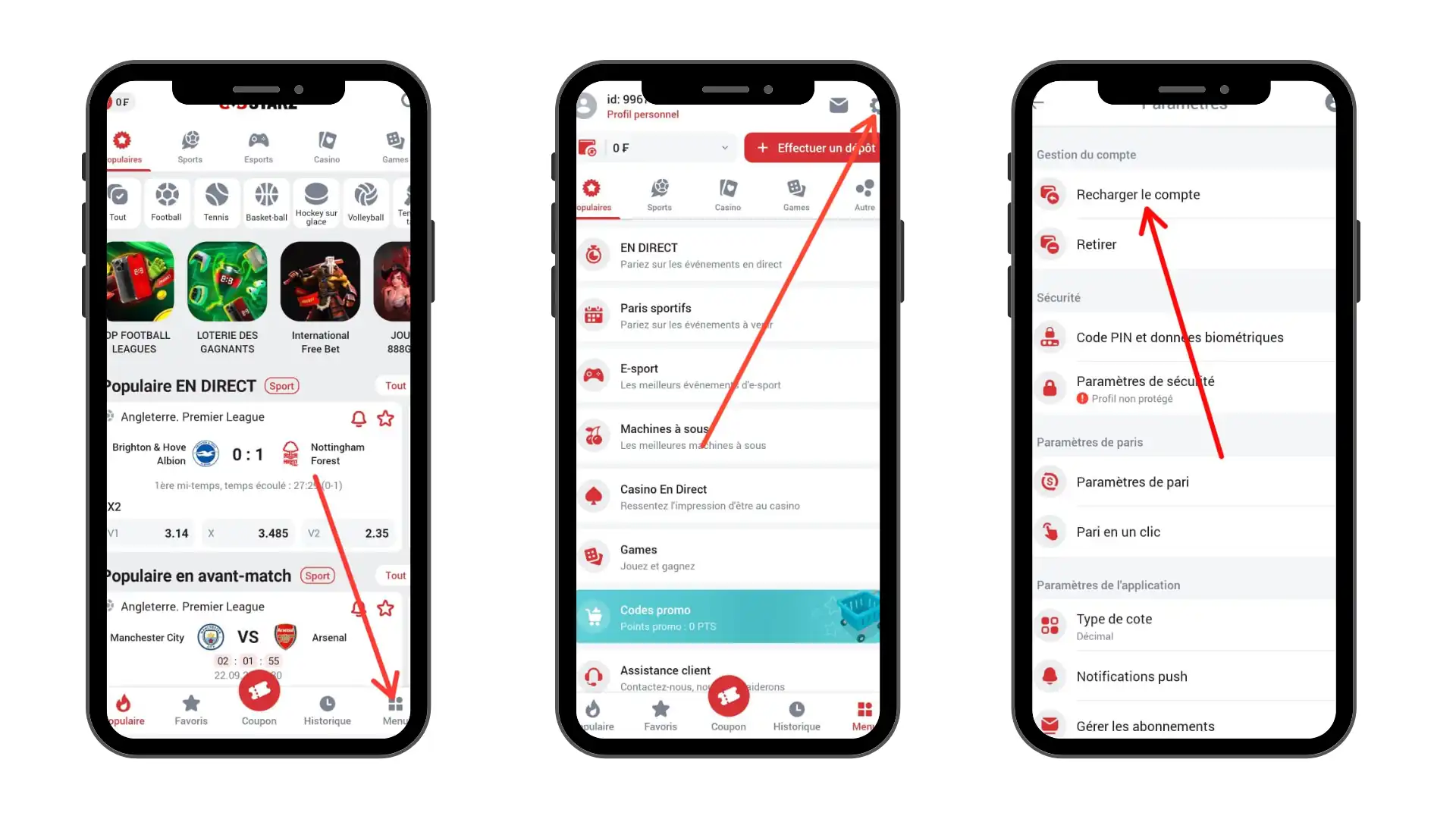1456x819 pixels.
Task: Open the E-sport section icon
Action: pyautogui.click(x=595, y=375)
